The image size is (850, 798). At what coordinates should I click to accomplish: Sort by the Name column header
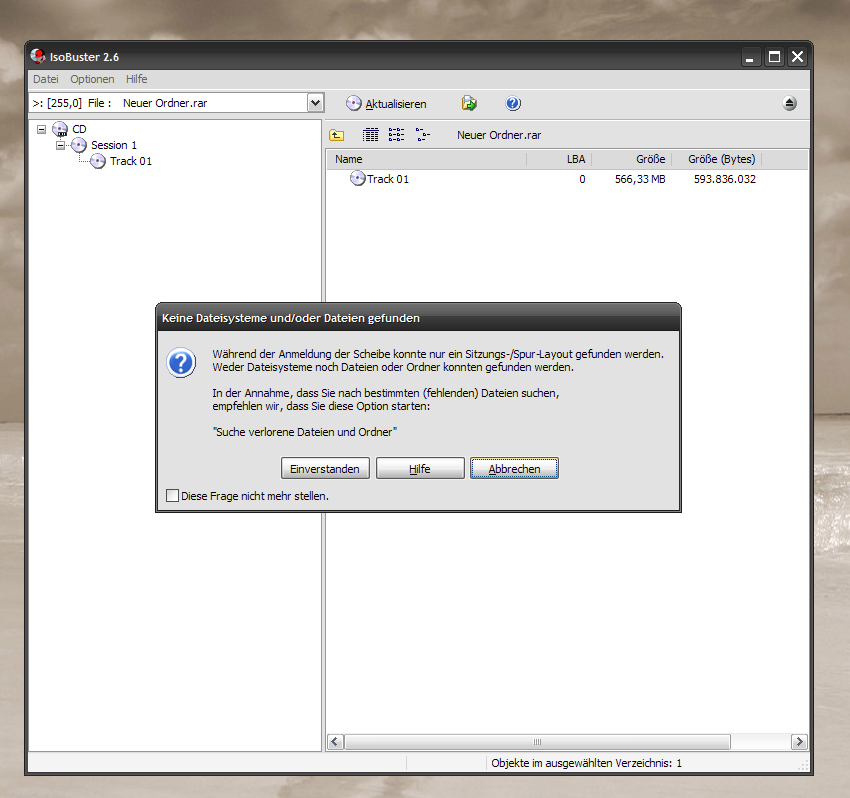coord(427,159)
